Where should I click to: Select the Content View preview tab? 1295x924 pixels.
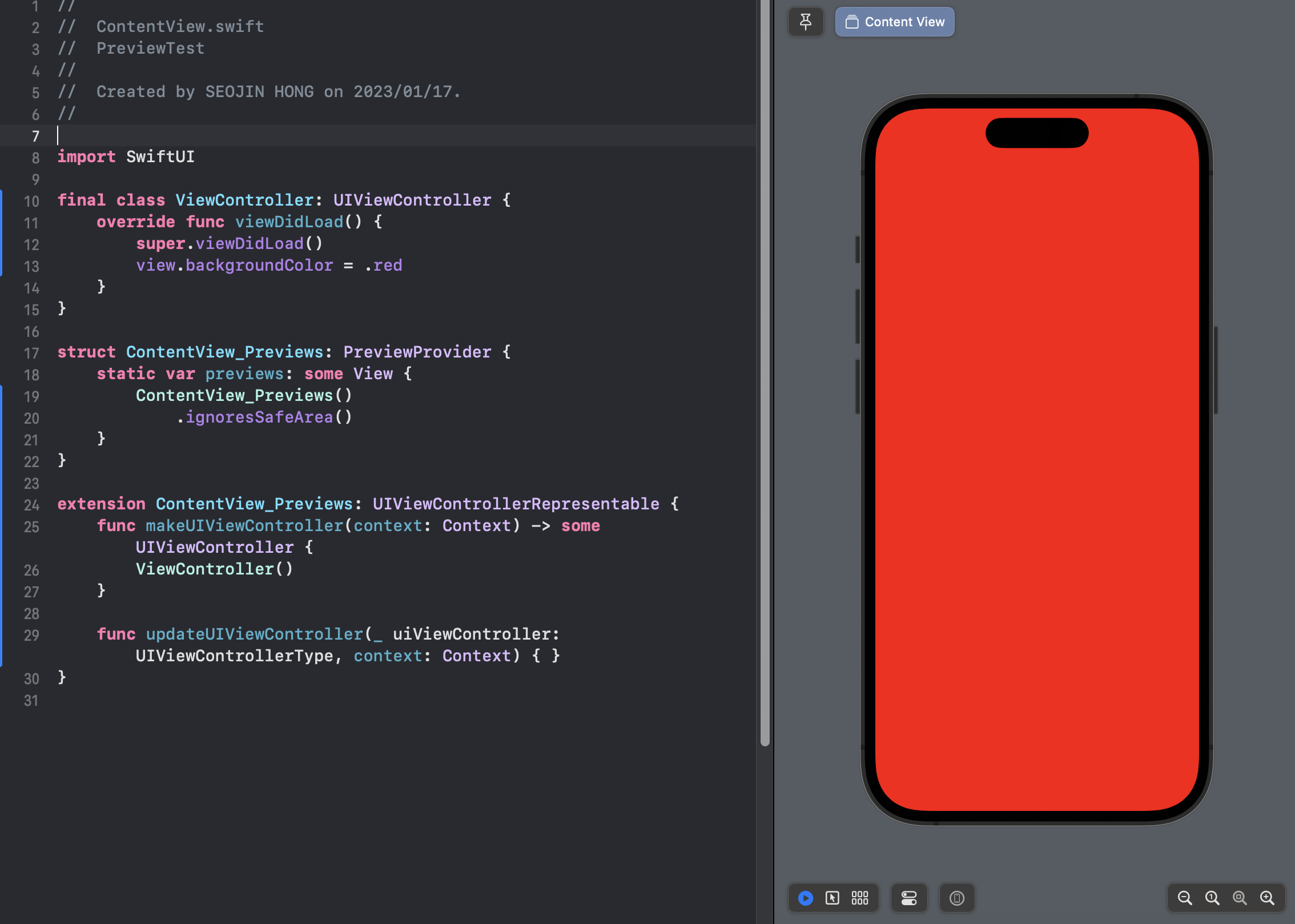pos(894,22)
